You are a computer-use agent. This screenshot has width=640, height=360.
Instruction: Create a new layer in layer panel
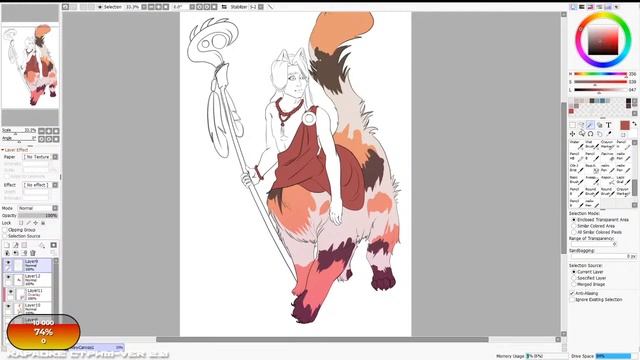pos(7,245)
